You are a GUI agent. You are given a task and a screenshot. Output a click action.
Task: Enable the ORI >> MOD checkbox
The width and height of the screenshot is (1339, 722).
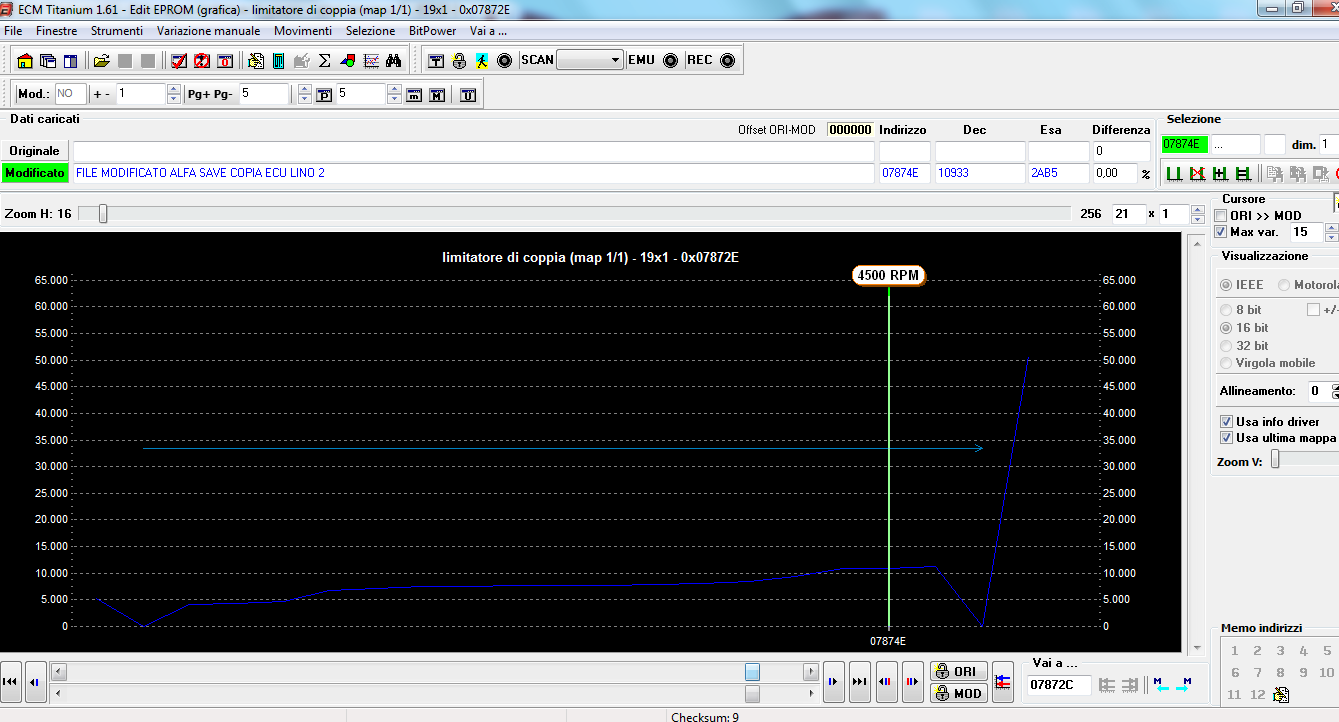point(1221,216)
